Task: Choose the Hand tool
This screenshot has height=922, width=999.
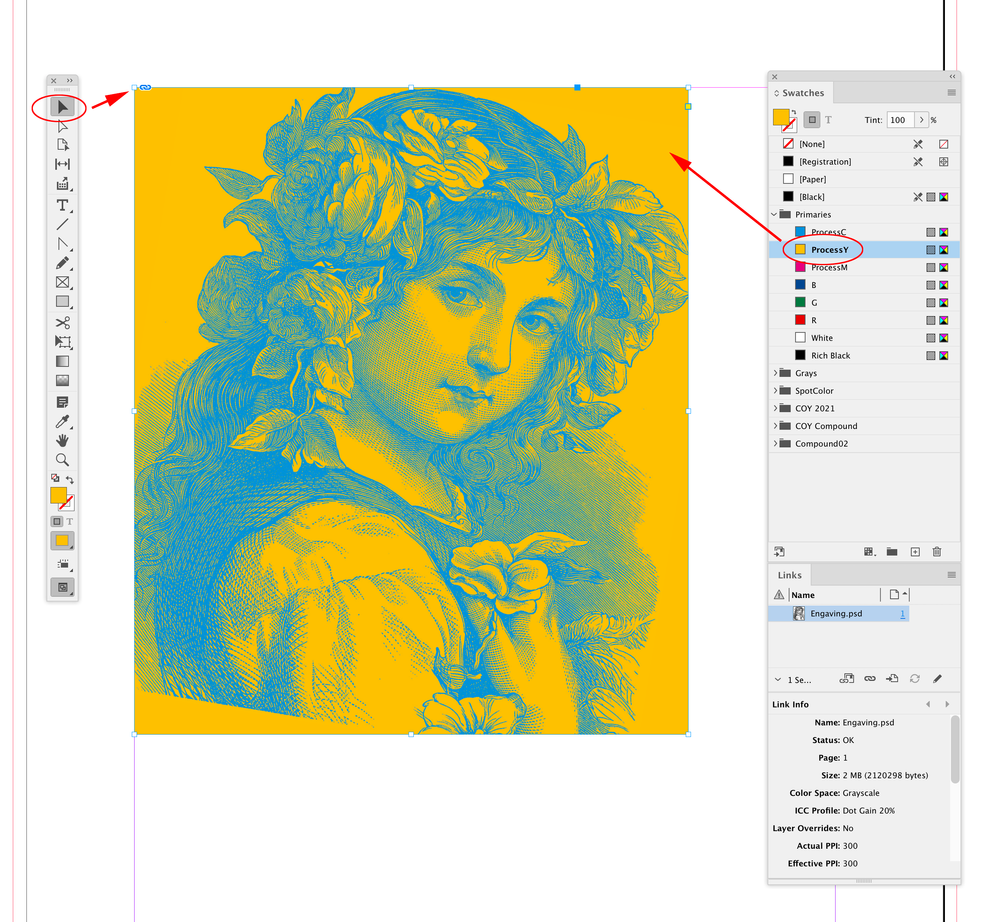Action: click(62, 440)
